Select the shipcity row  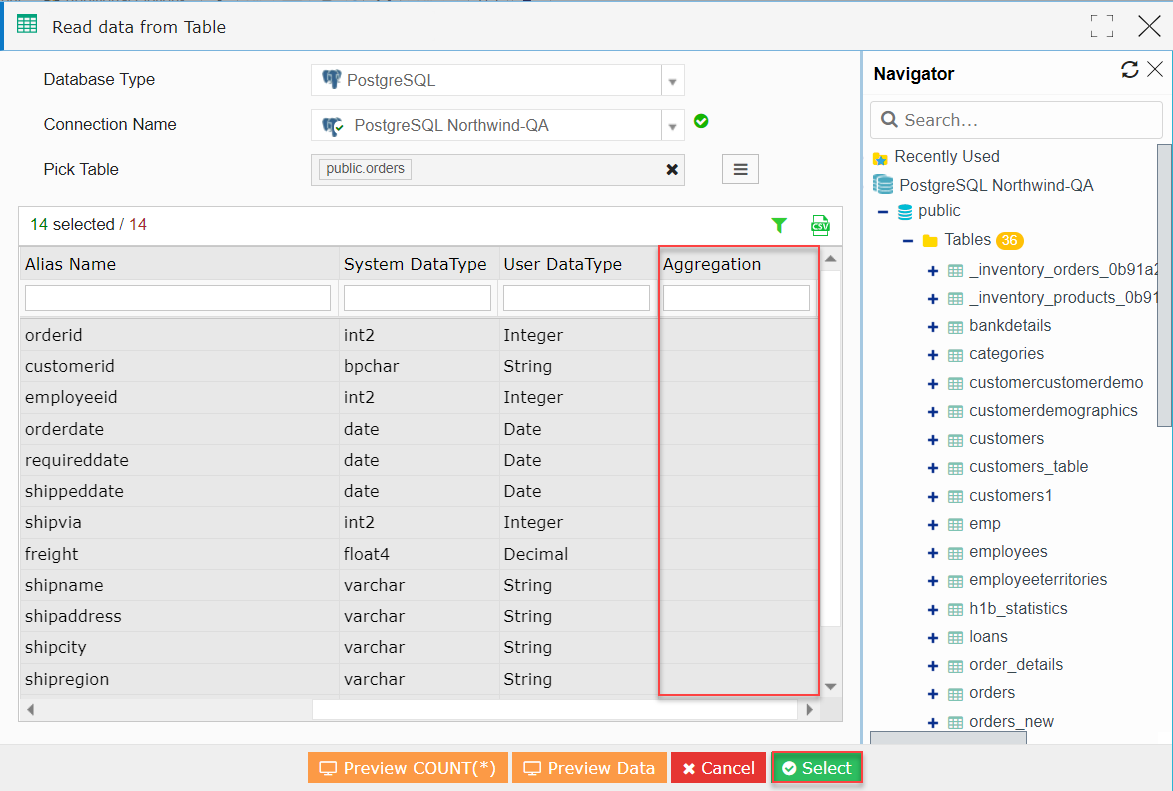coord(419,647)
